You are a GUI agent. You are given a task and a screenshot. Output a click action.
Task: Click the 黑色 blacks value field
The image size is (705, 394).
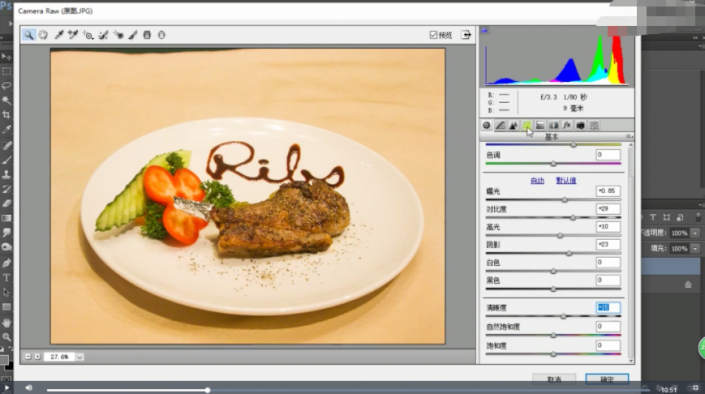pos(608,280)
